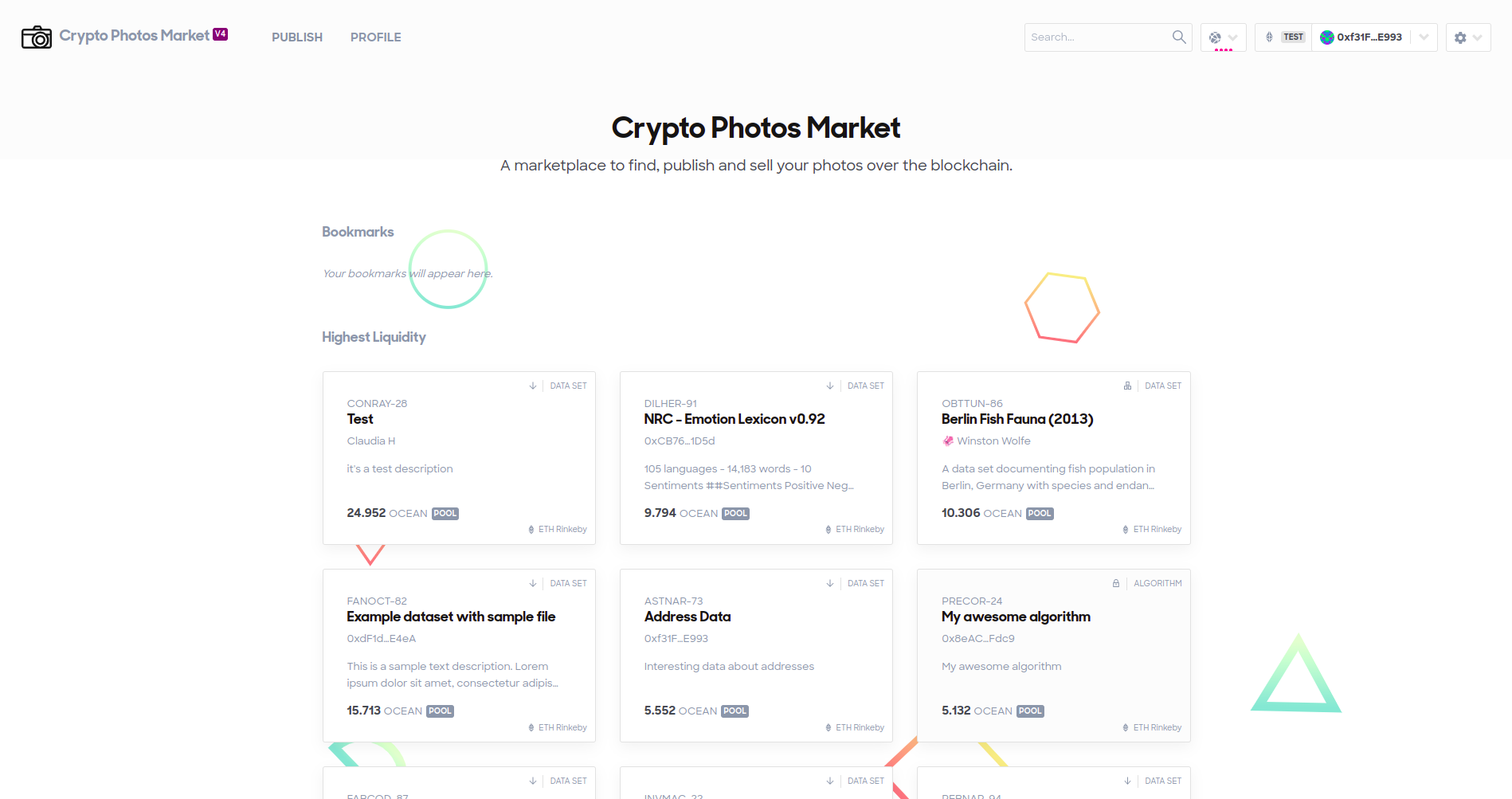Viewport: 1512px width, 799px height.
Task: Click the settings gear icon
Action: [1460, 37]
